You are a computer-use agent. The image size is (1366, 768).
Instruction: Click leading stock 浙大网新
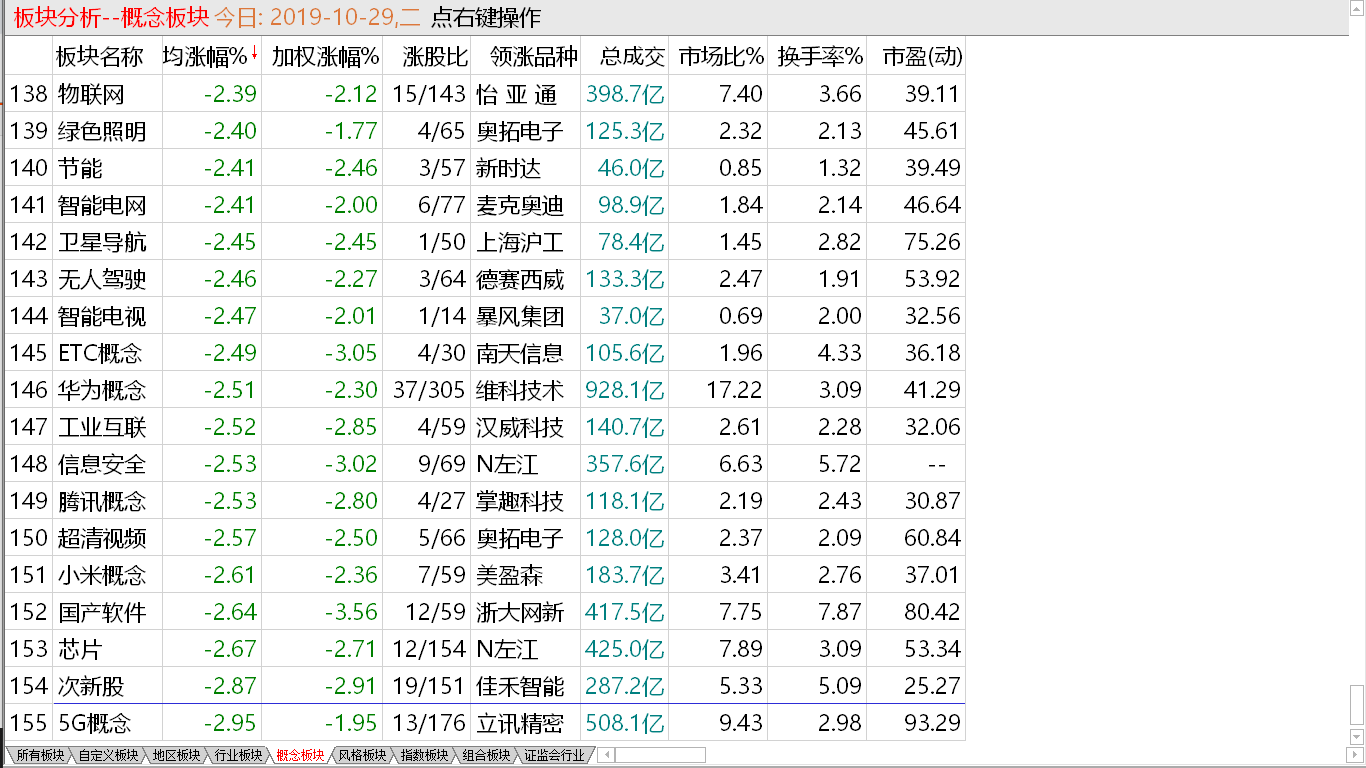point(521,612)
